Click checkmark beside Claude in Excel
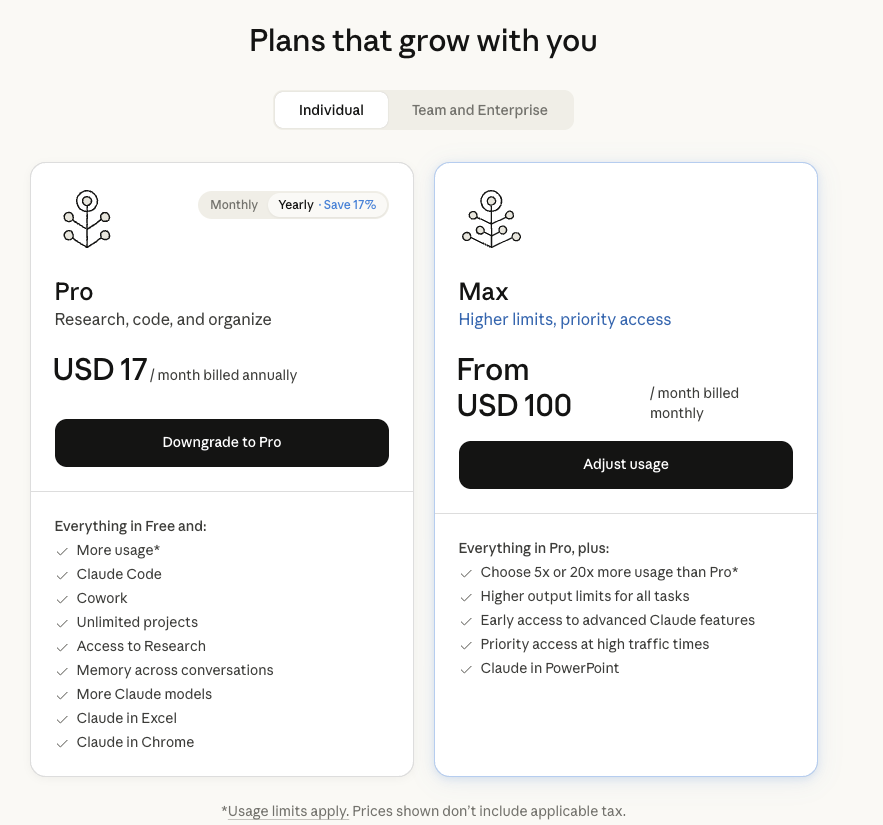The image size is (883, 825). pos(62,719)
